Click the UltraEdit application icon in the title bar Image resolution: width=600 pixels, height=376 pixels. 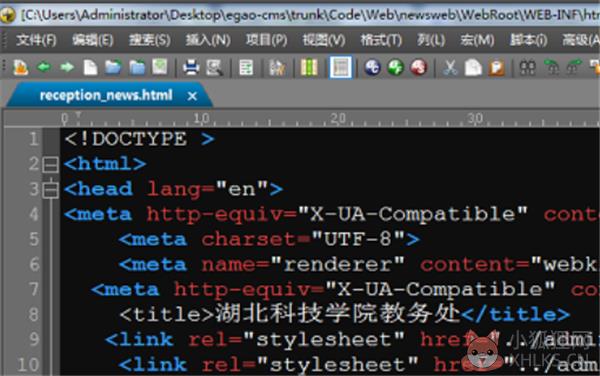click(x=8, y=15)
